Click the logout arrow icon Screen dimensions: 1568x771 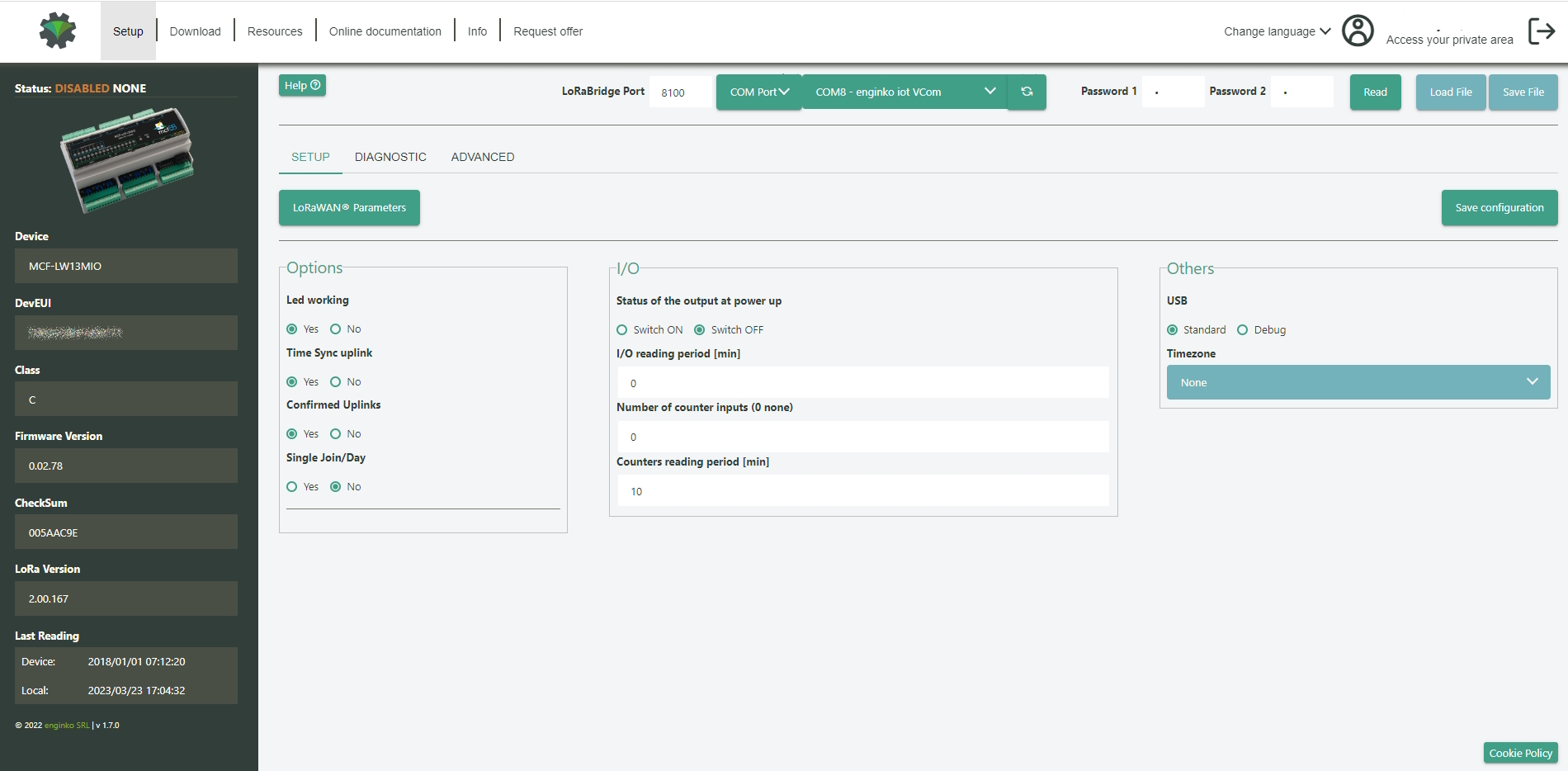click(x=1541, y=31)
